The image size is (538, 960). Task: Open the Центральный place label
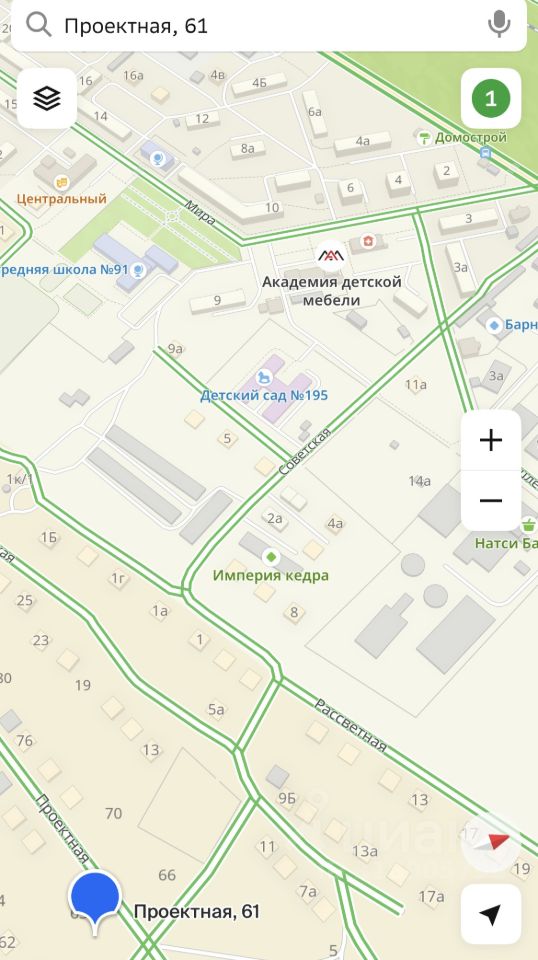61,198
